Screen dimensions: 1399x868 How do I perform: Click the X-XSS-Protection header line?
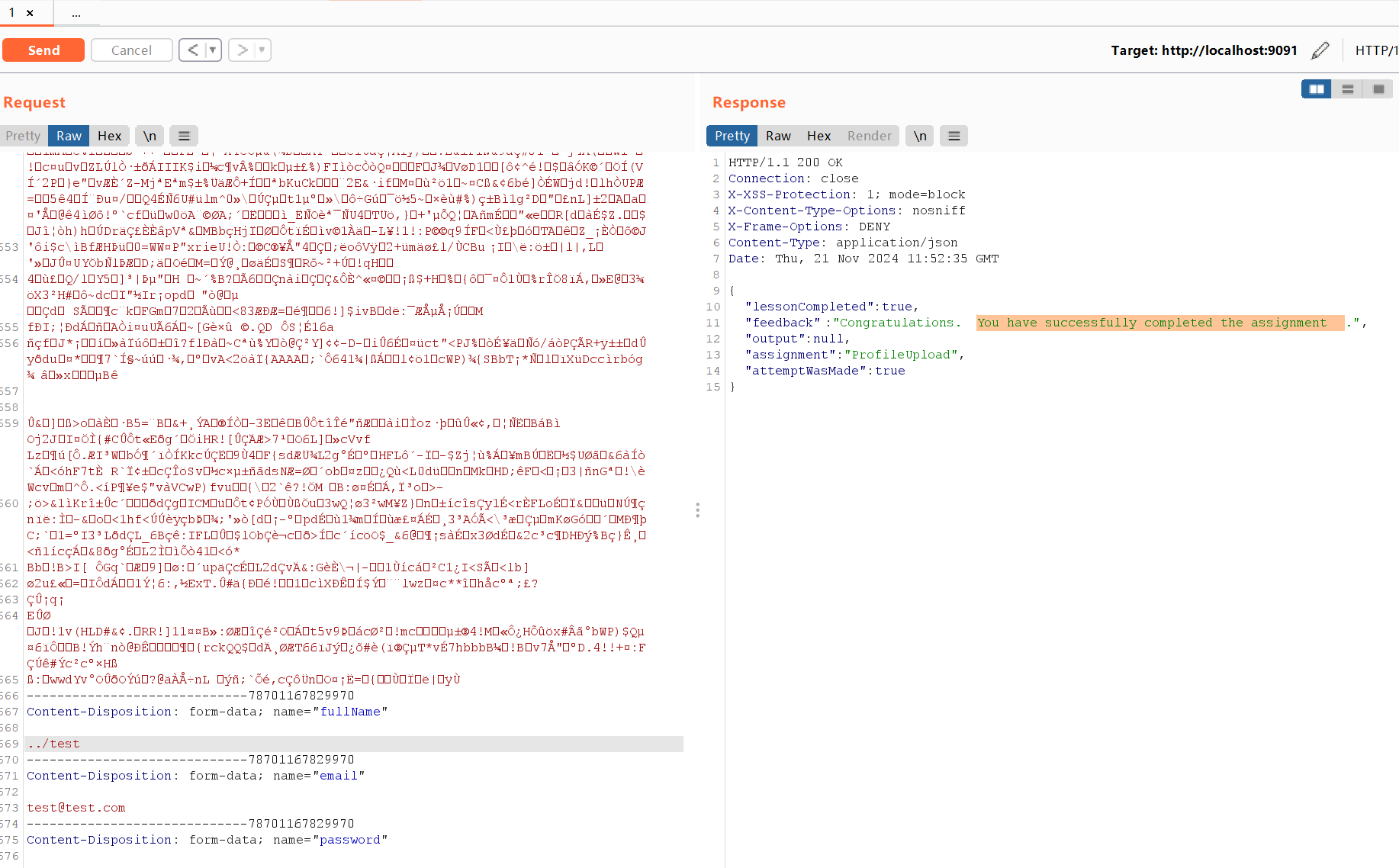(x=847, y=194)
